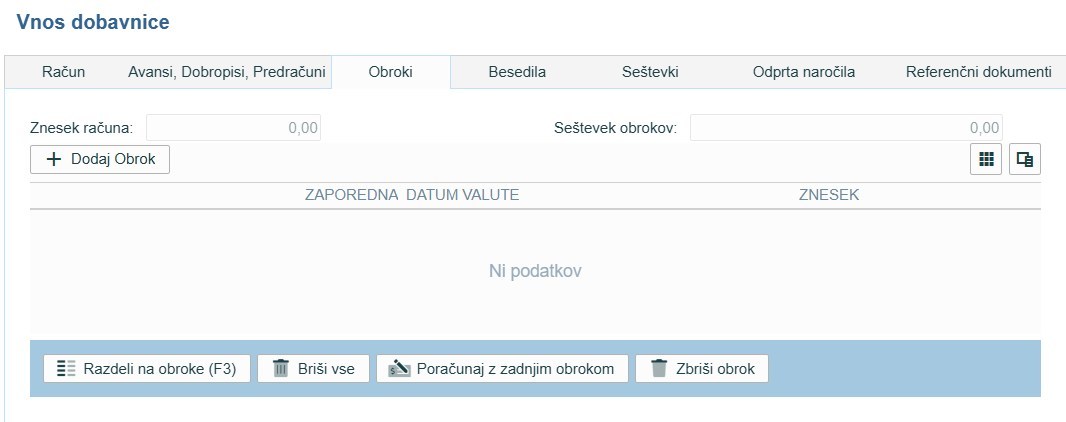
Task: Switch to Odprta naročila tab
Action: (803, 72)
